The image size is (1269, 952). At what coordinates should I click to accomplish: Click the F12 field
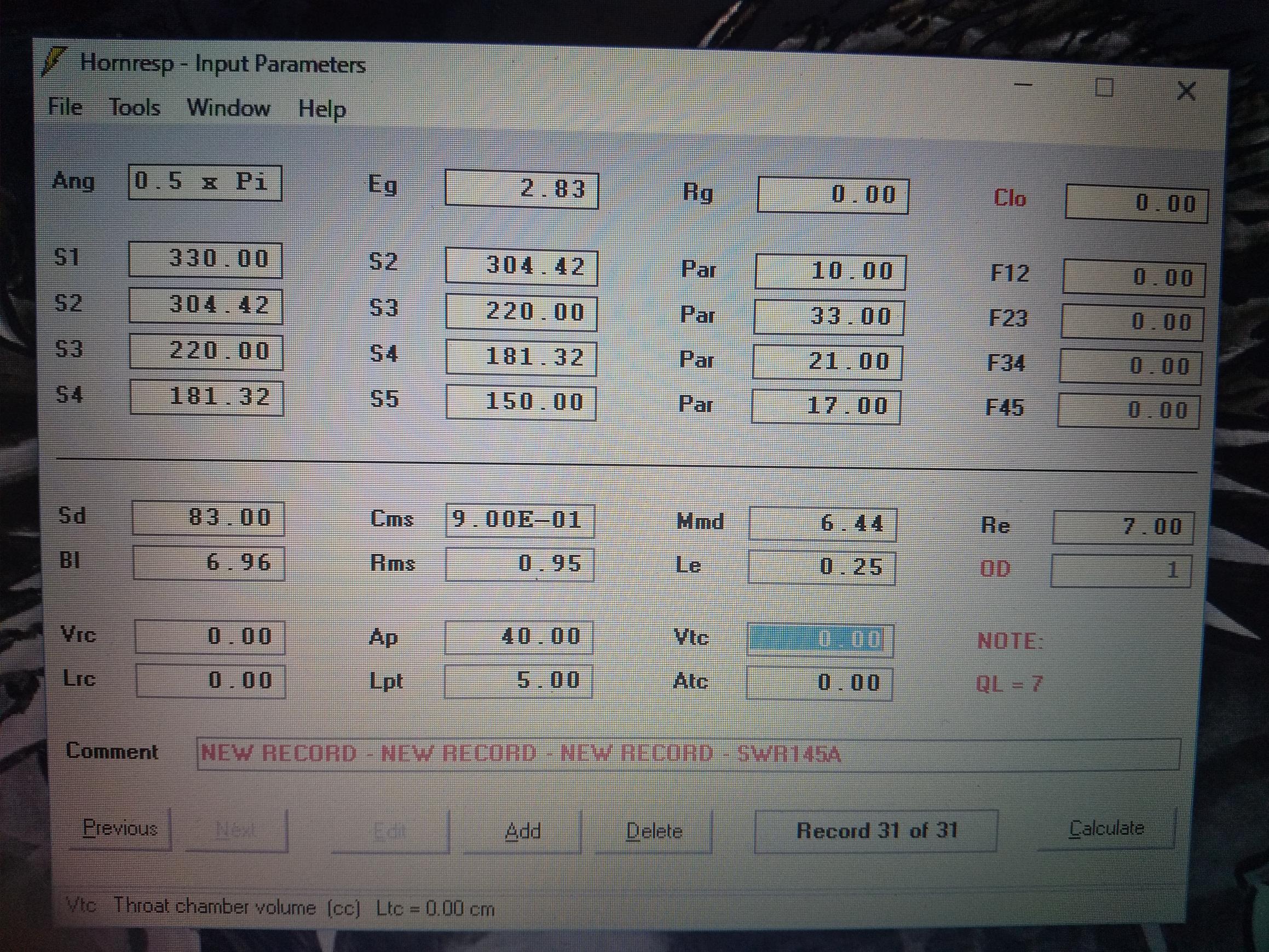(x=1134, y=278)
